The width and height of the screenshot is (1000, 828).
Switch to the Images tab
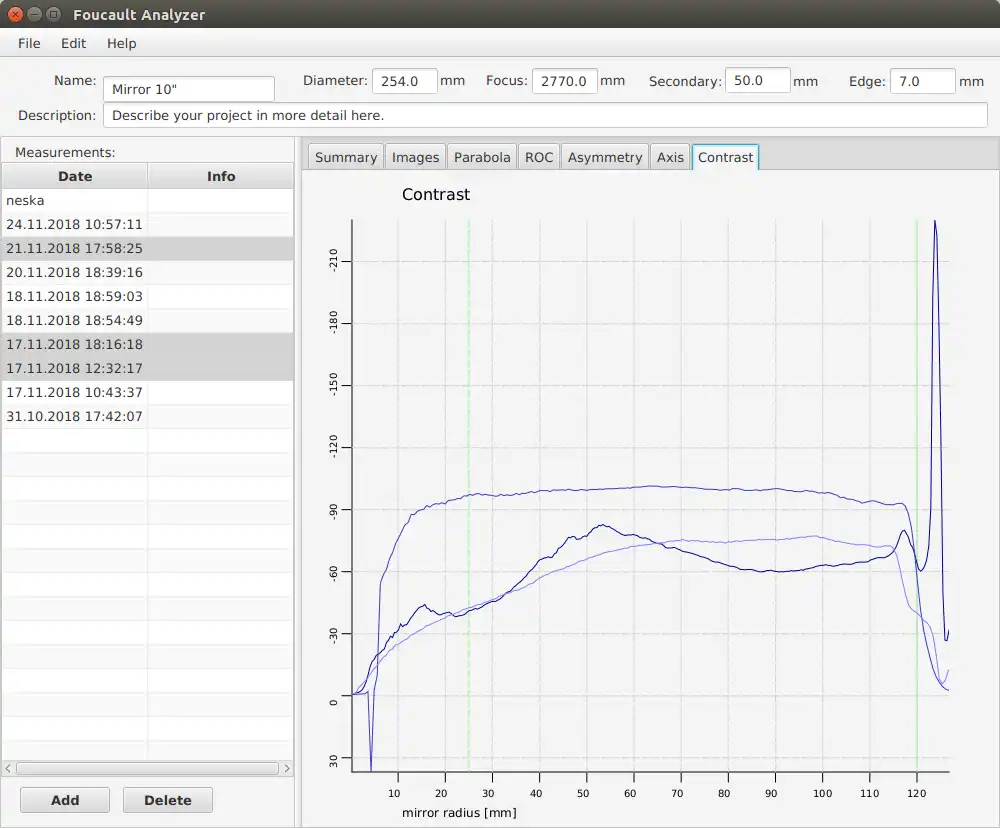(415, 157)
